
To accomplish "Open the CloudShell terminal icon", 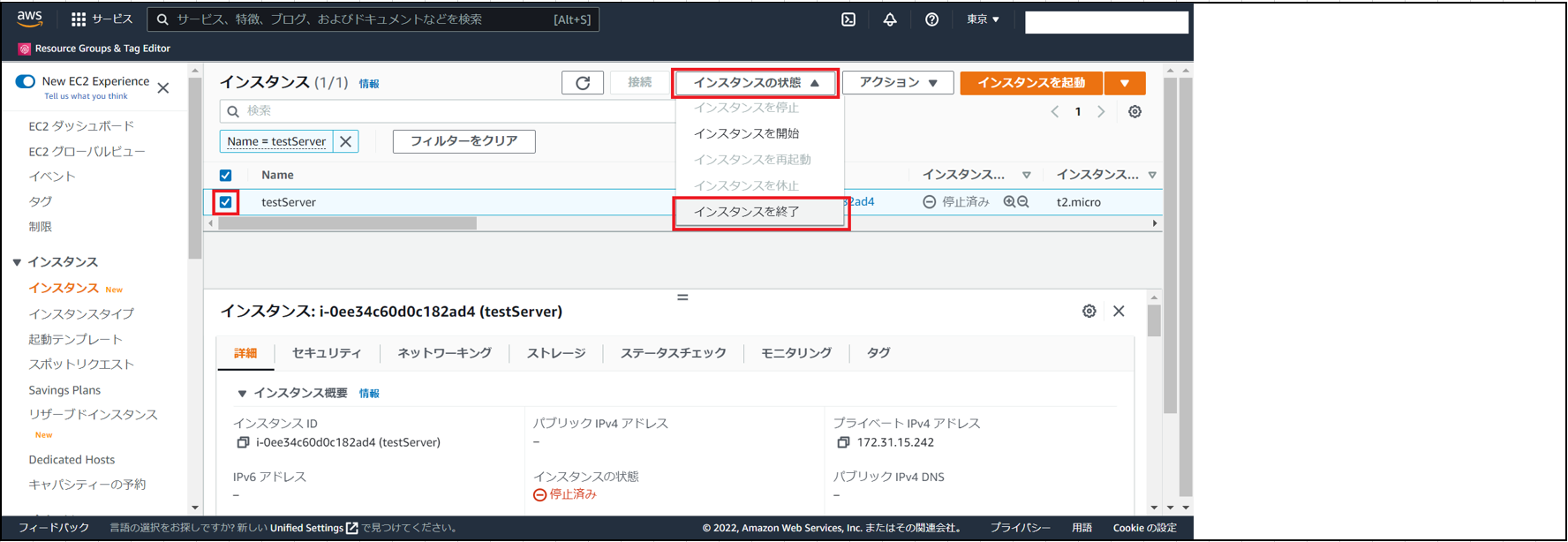I will 848,19.
